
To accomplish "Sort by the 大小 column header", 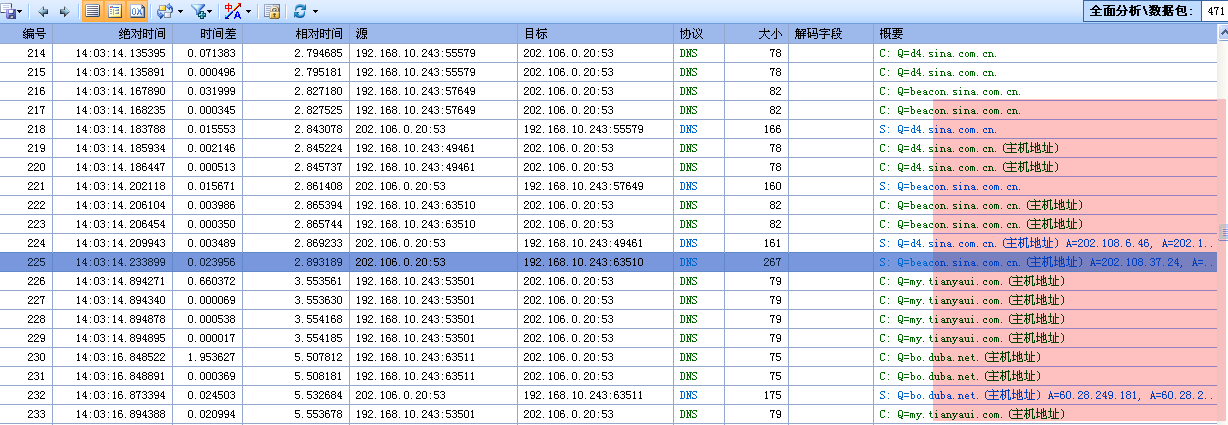I will coord(758,33).
